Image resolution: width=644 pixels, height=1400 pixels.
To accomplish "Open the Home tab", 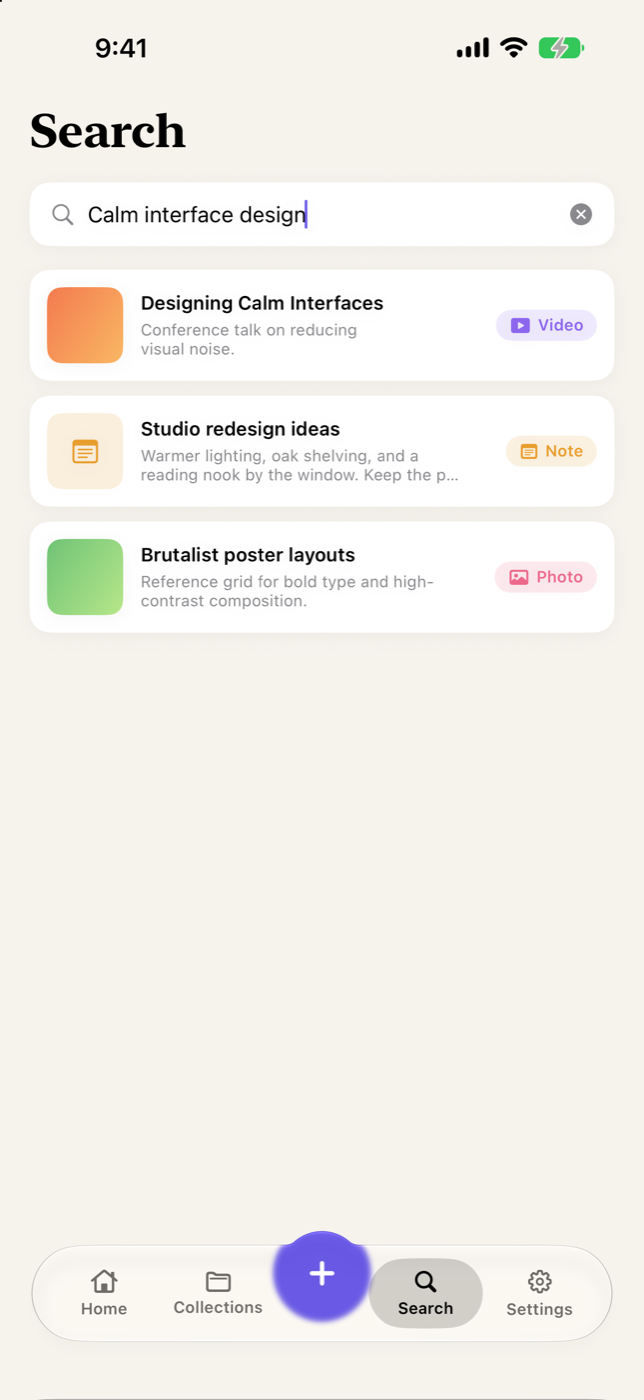I will click(104, 1293).
